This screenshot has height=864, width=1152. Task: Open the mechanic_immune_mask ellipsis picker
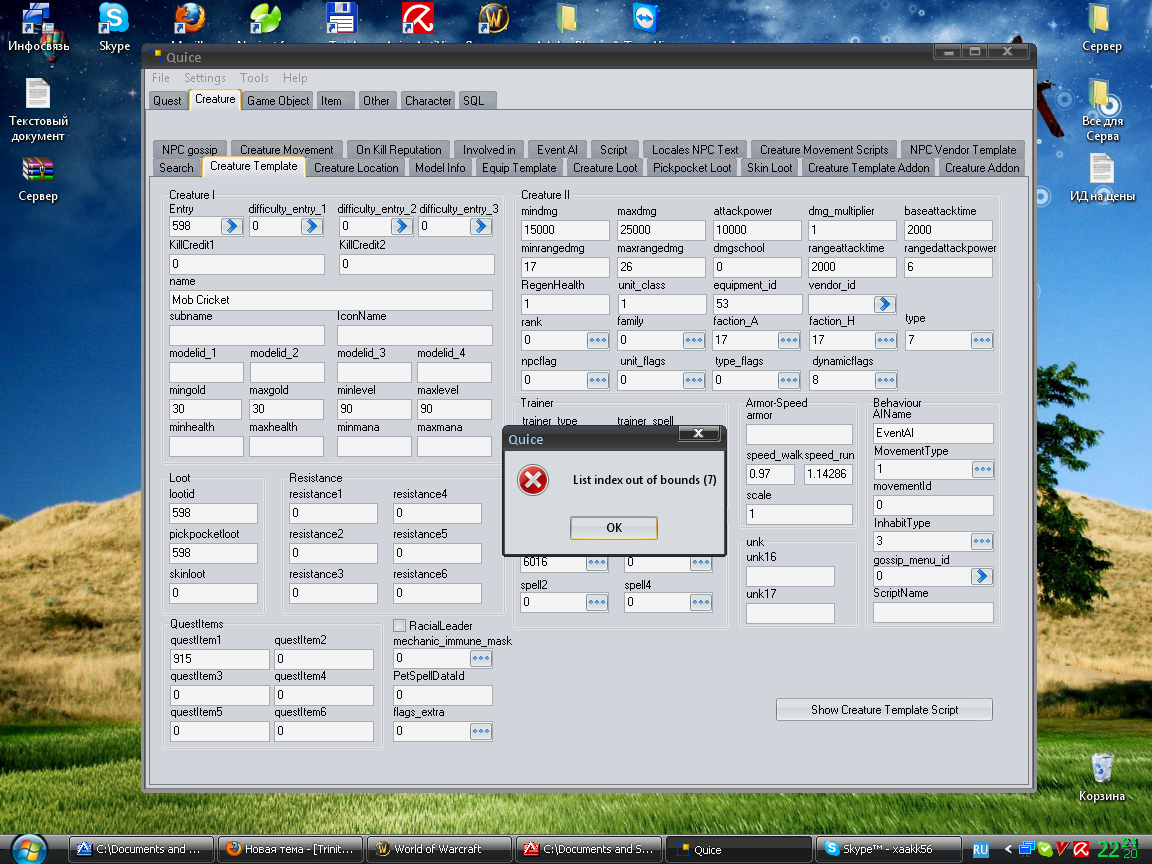[480, 658]
